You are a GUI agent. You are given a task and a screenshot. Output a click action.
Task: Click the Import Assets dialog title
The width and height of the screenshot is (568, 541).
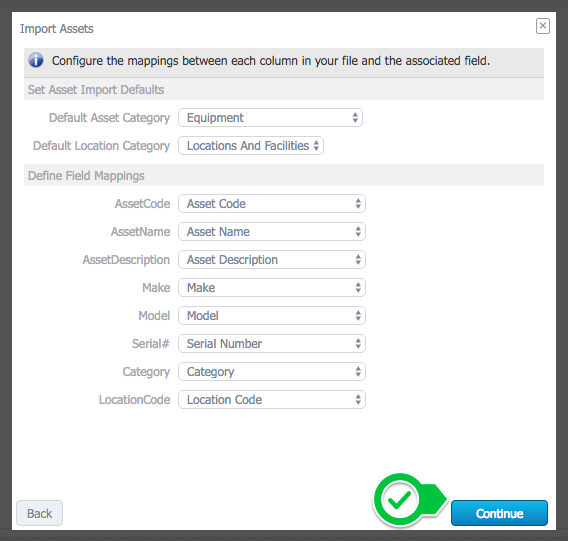click(57, 29)
